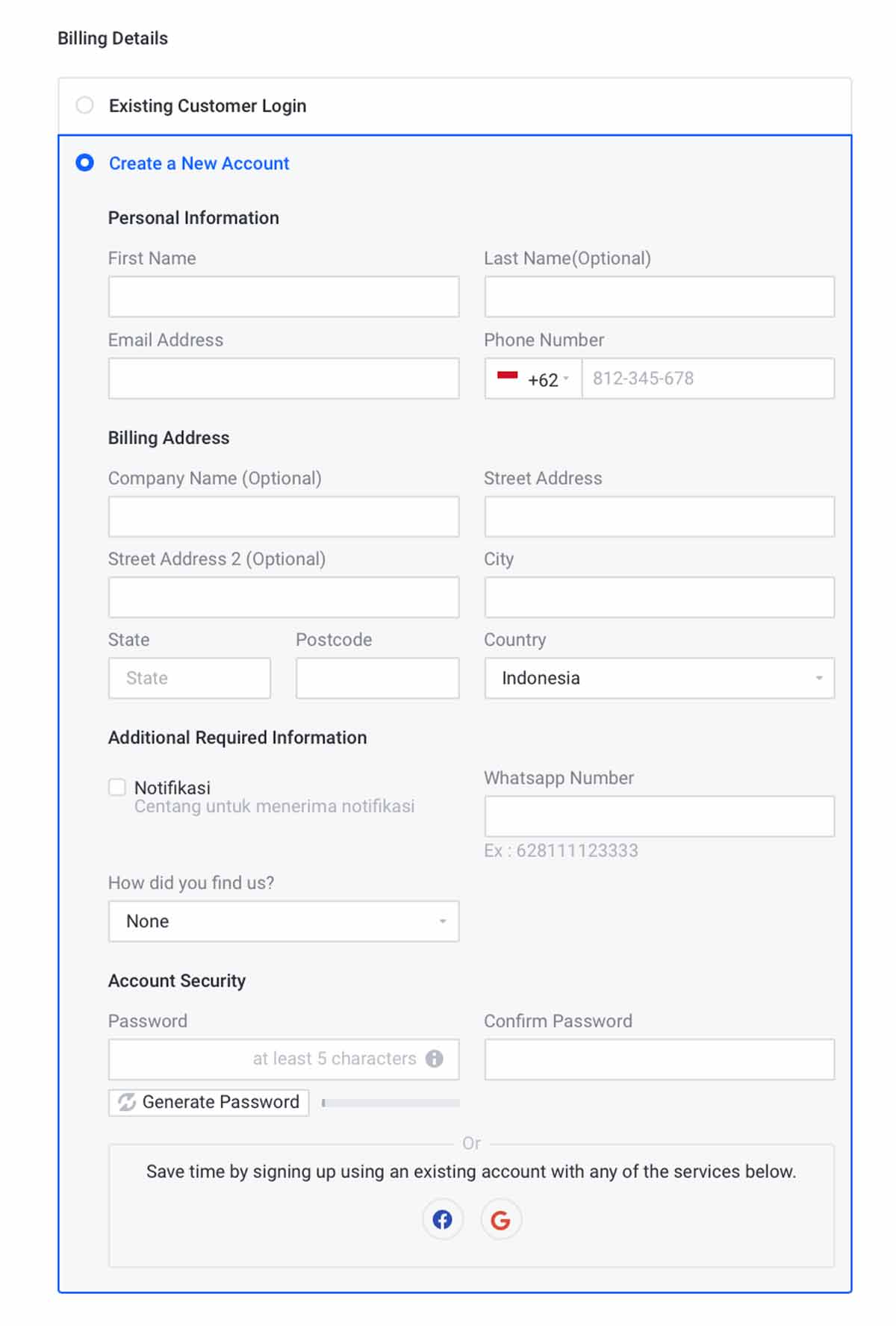Sign up using the Facebook icon
The width and height of the screenshot is (896, 1326).
point(441,1219)
